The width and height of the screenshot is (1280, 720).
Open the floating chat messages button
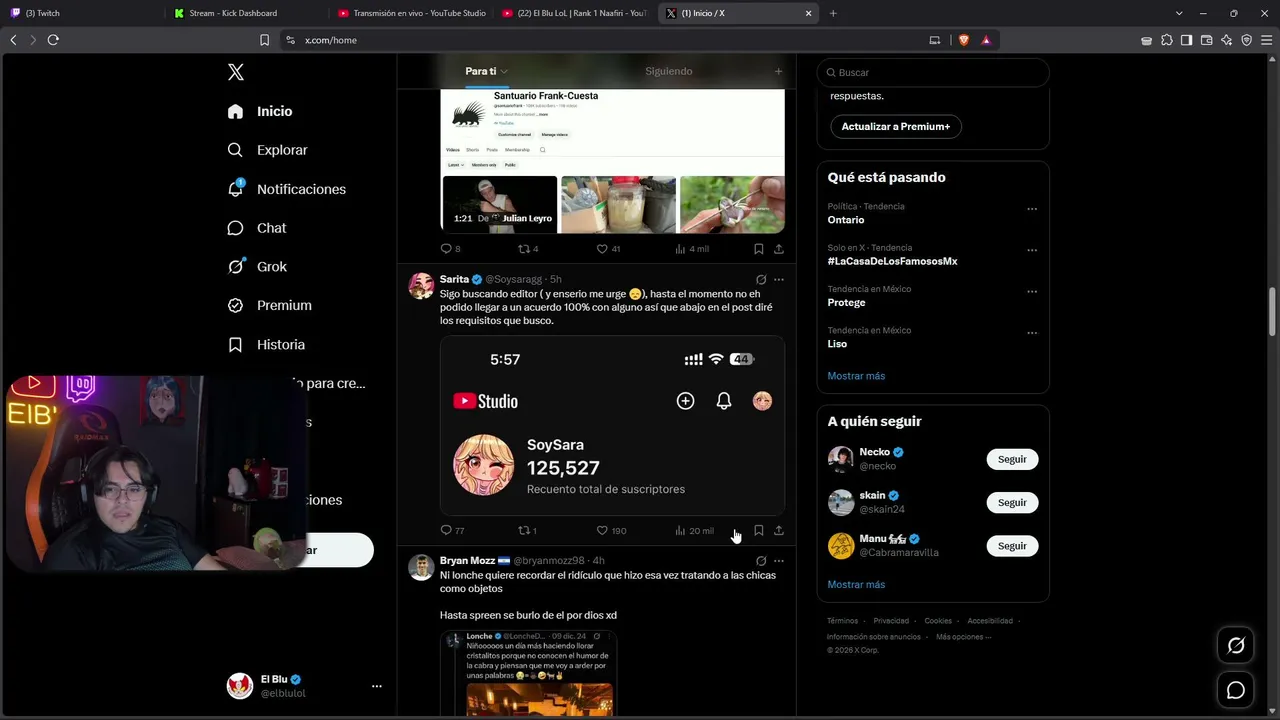click(x=1236, y=690)
